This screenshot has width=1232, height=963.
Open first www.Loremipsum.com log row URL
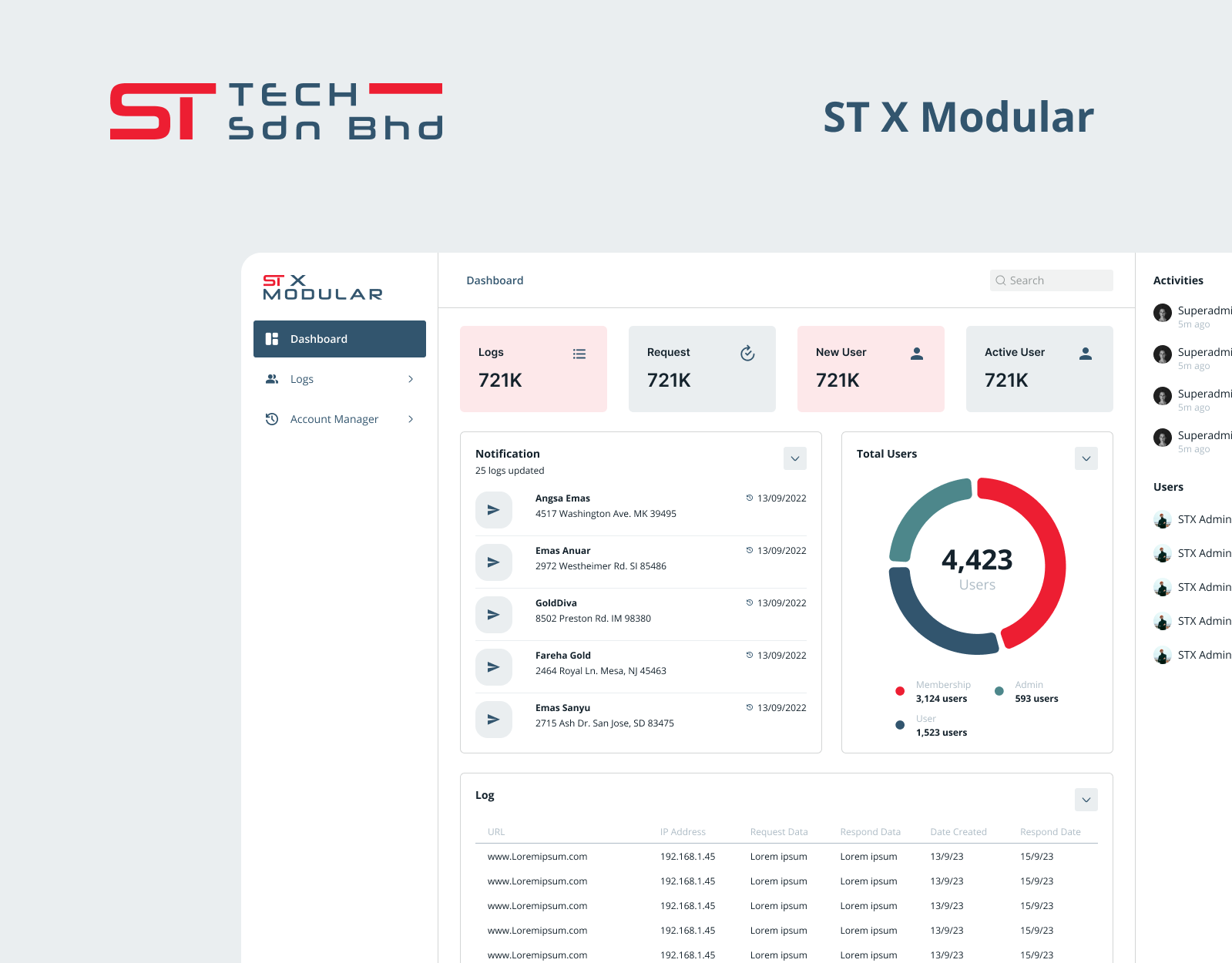537,857
